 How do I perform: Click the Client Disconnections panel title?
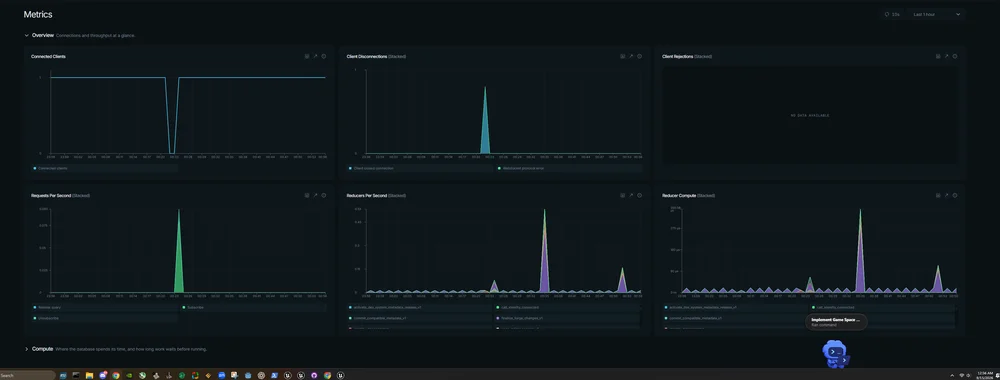pos(367,56)
